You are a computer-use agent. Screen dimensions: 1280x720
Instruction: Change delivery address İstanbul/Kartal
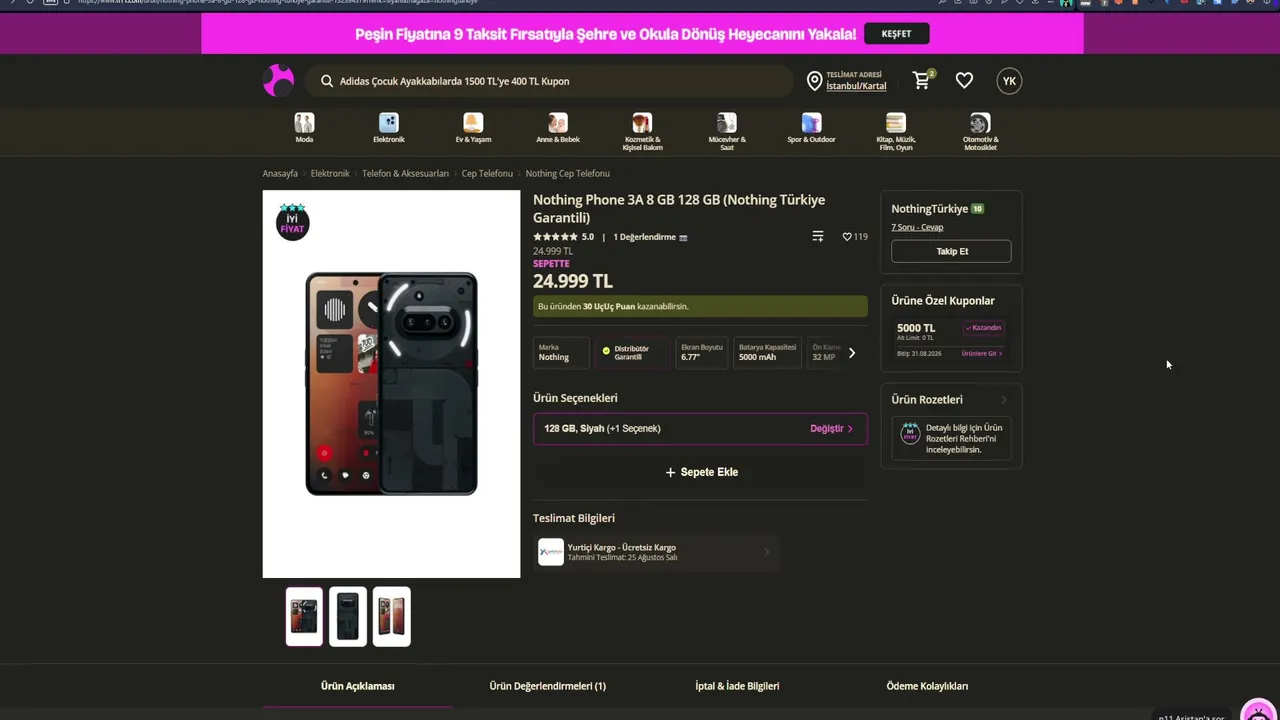pos(856,86)
